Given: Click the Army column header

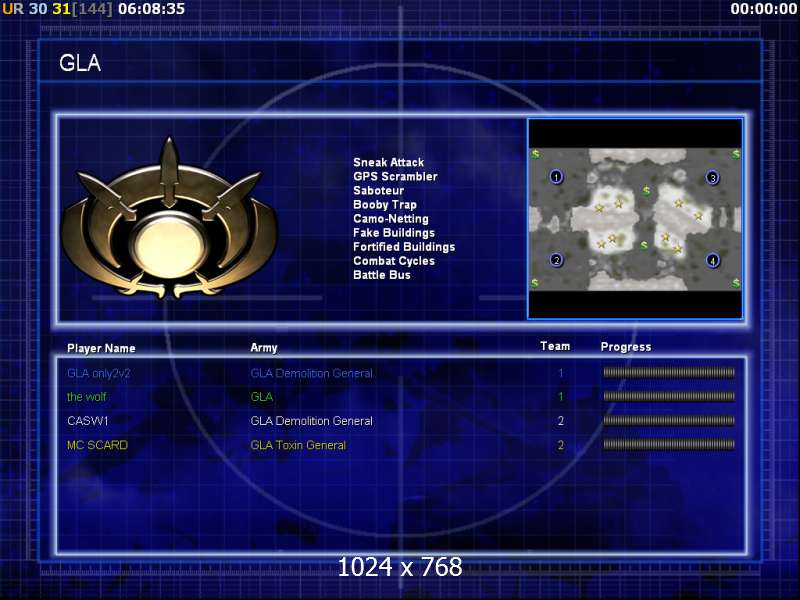Looking at the screenshot, I should click(x=264, y=347).
